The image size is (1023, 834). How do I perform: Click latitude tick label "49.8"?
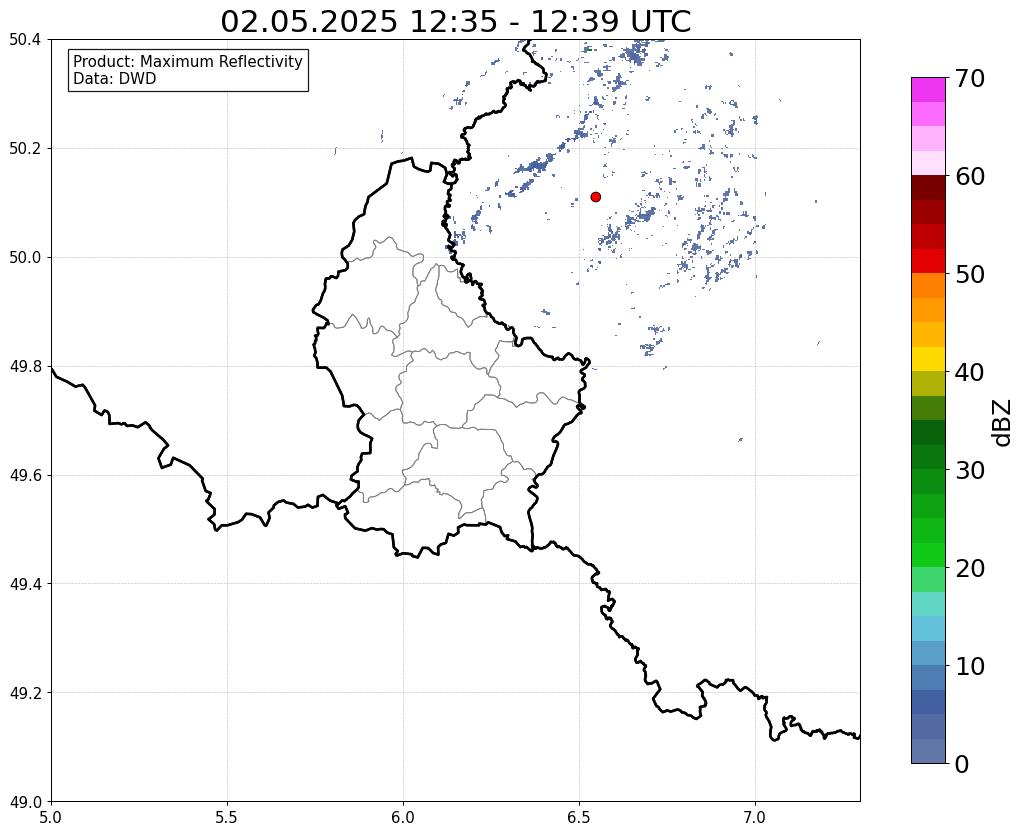[25, 367]
